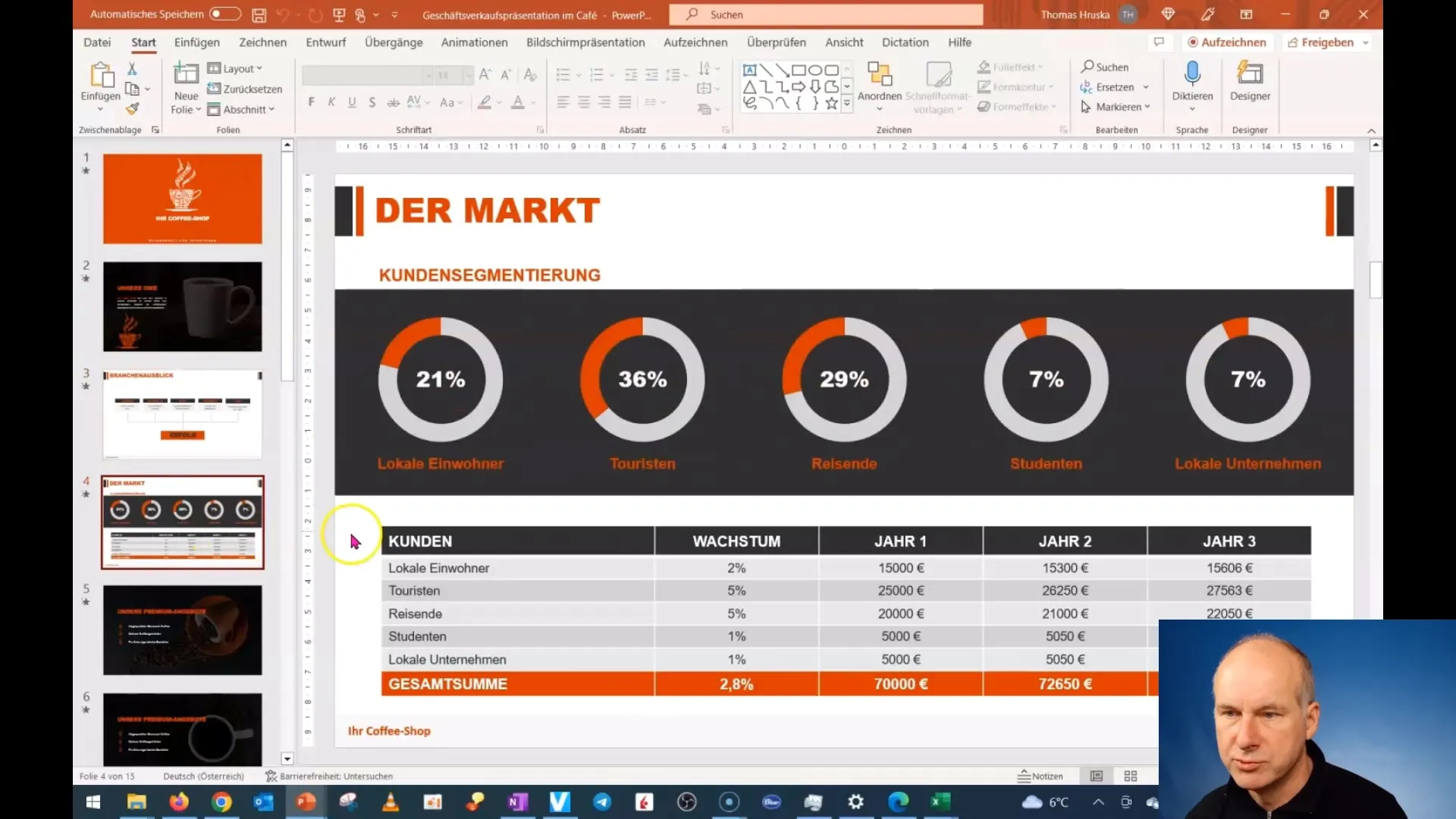
Task: Toggle italic (K) formatting
Action: (x=331, y=102)
